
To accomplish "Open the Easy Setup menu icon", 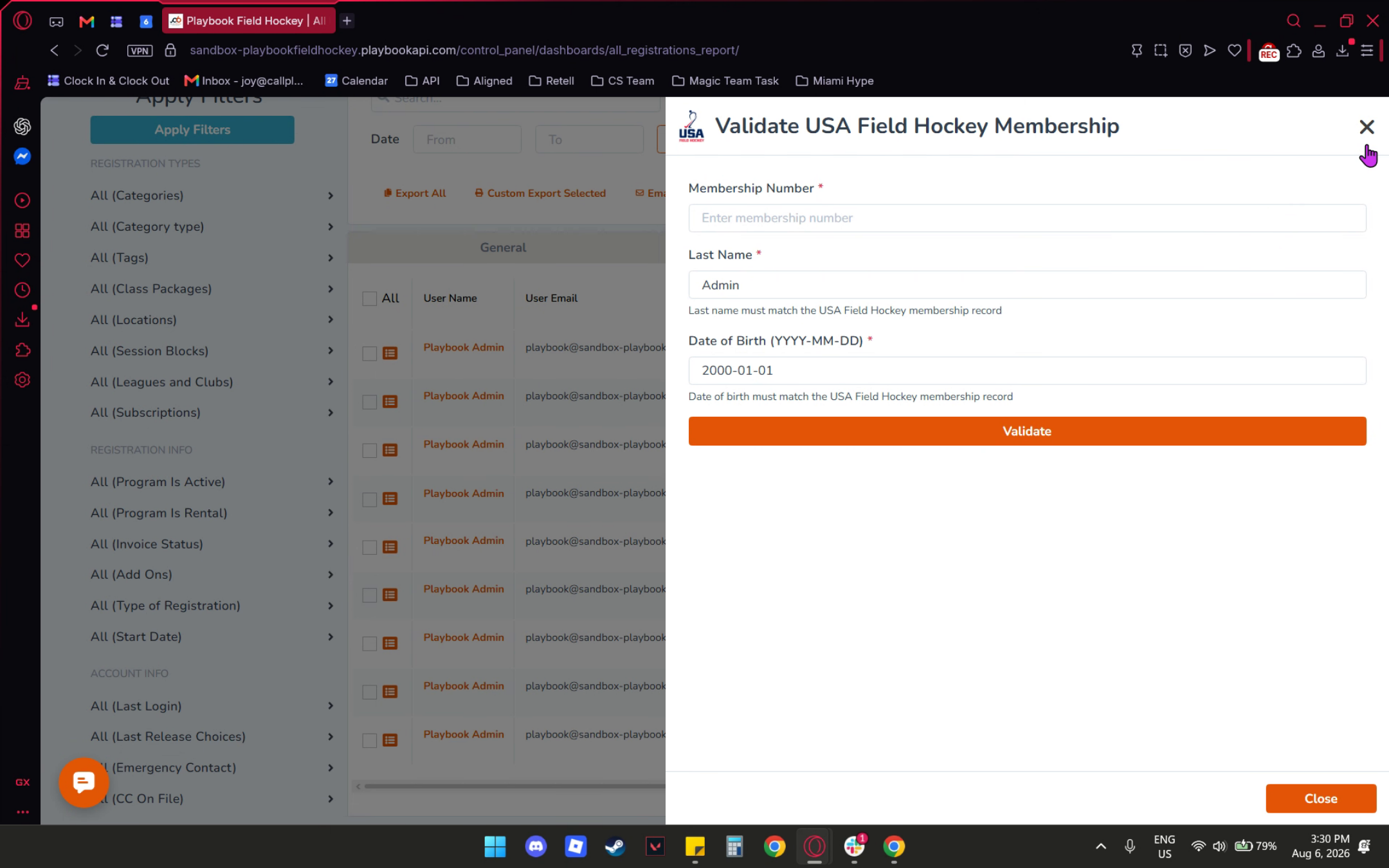I will click(x=1367, y=50).
